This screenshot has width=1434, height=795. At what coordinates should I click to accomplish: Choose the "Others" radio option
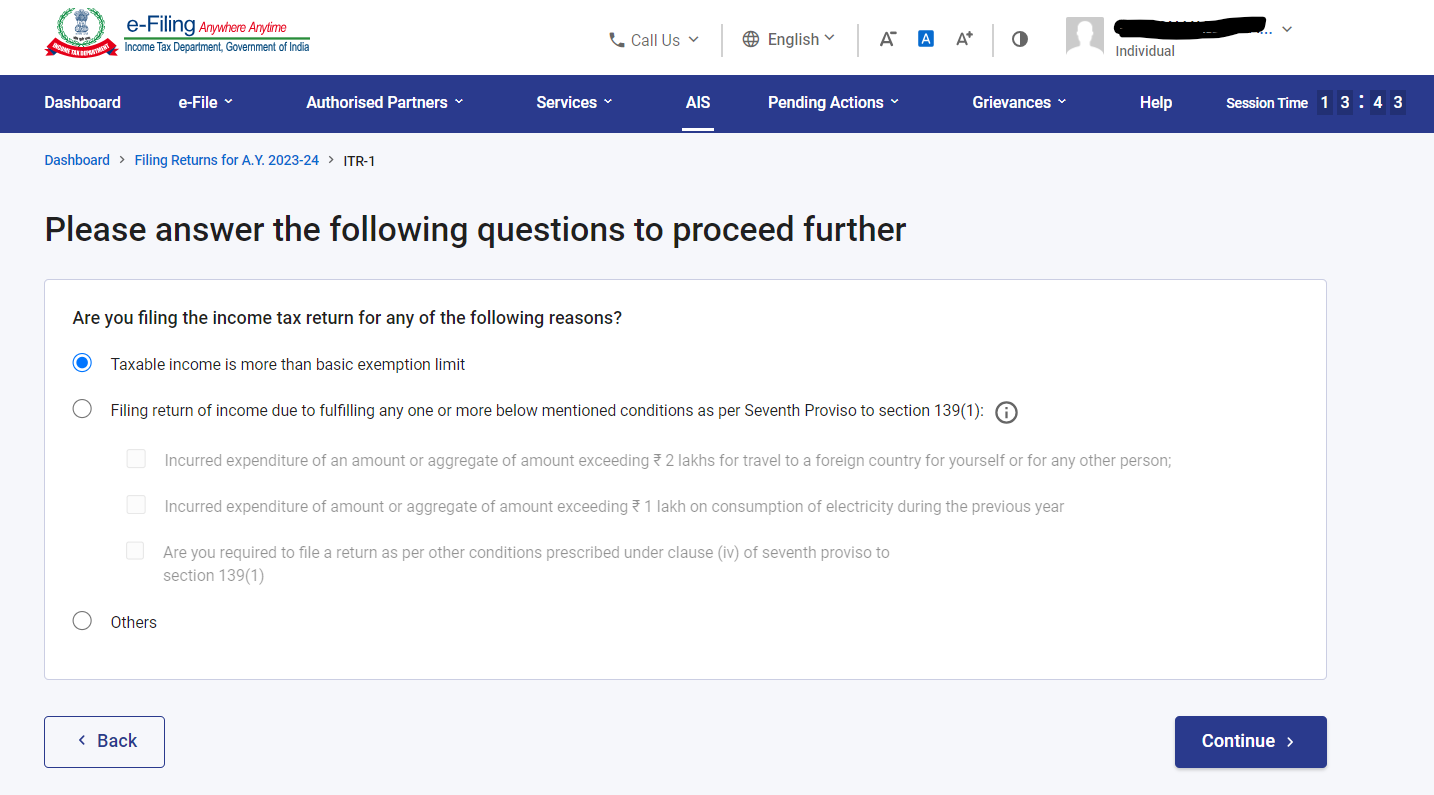pos(82,621)
